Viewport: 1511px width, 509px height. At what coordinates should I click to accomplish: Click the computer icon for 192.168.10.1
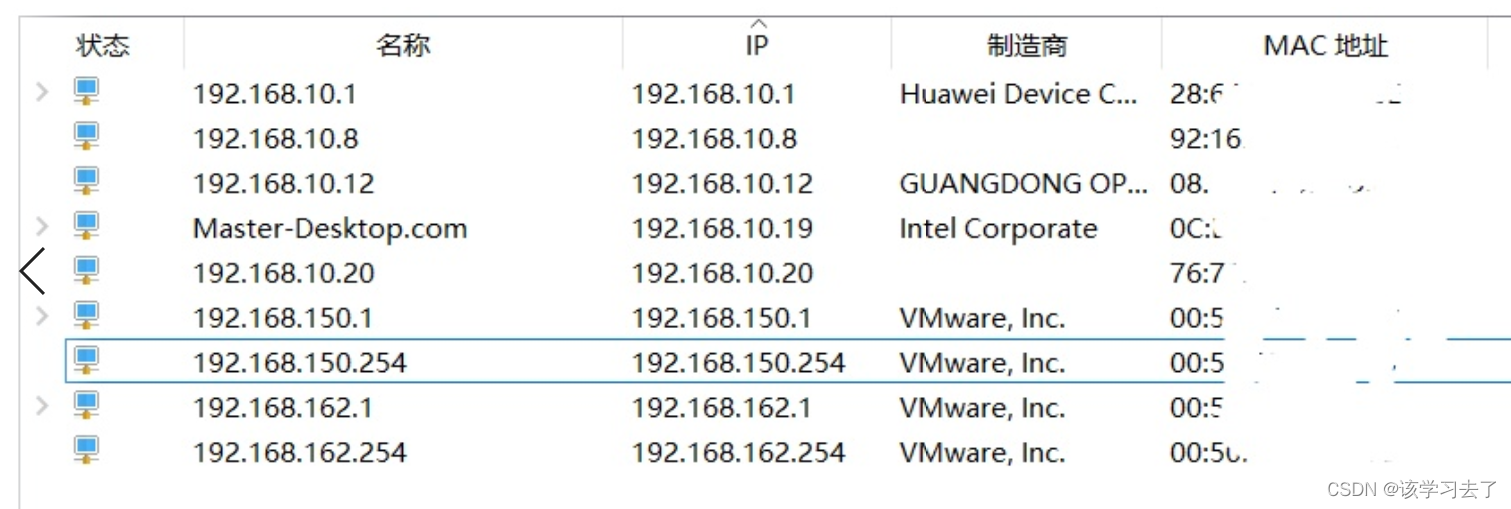point(87,93)
